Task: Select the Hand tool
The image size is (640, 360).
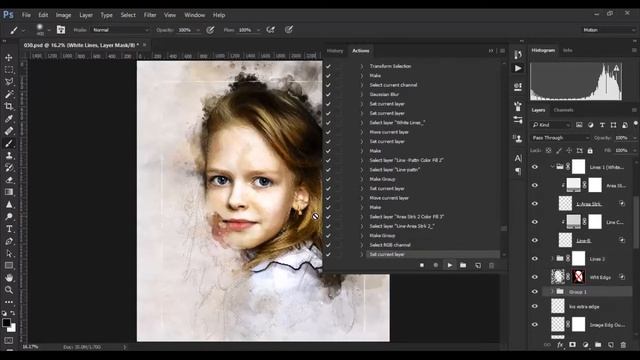Action: [9, 278]
